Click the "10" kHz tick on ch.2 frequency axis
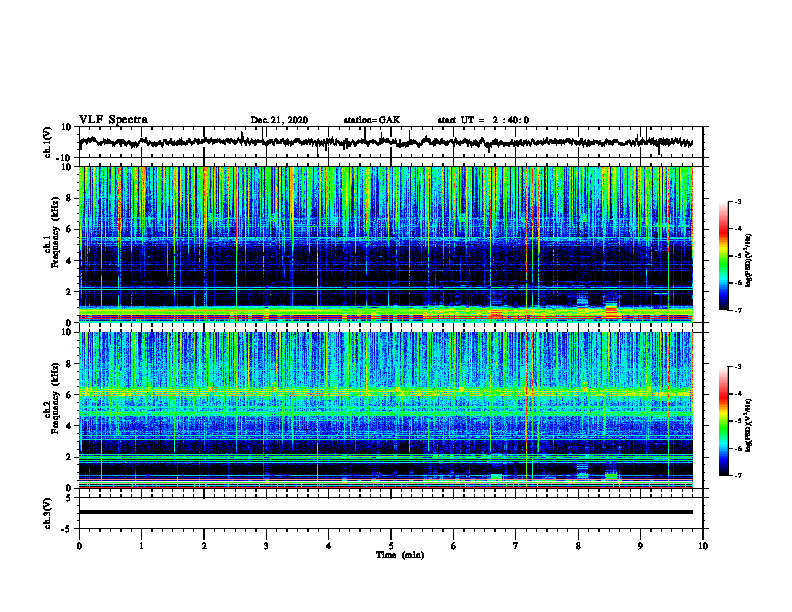 click(x=67, y=332)
